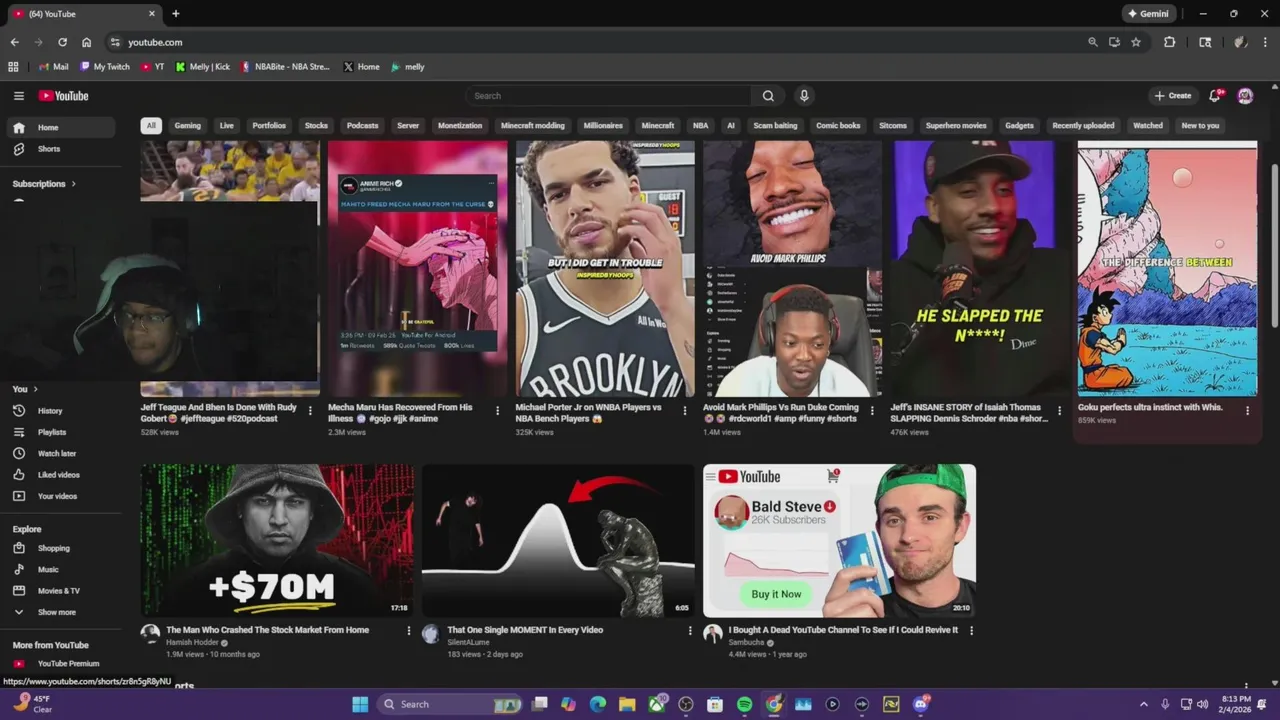This screenshot has height=720, width=1280.
Task: Open options for Stock Market video
Action: 408,631
